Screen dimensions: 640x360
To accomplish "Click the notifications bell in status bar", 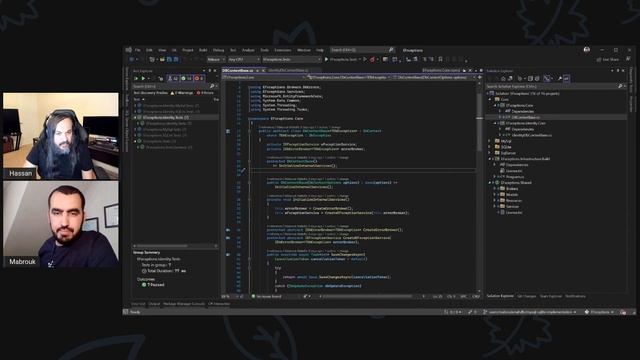I will tap(623, 312).
